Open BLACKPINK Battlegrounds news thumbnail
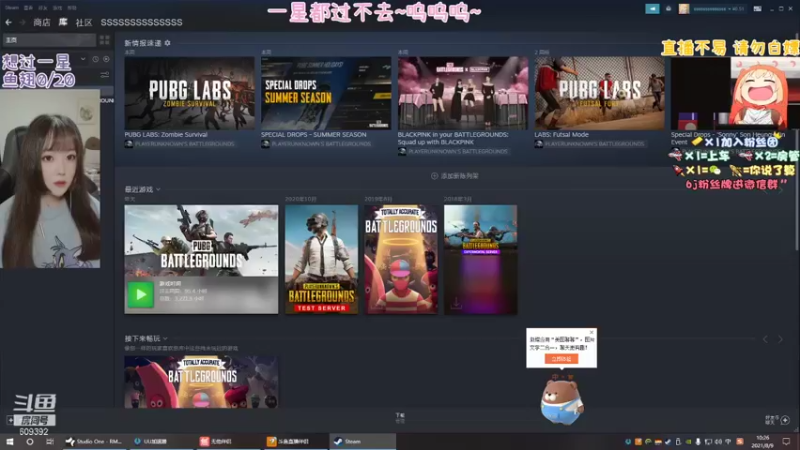This screenshot has width=800, height=450. pos(463,92)
